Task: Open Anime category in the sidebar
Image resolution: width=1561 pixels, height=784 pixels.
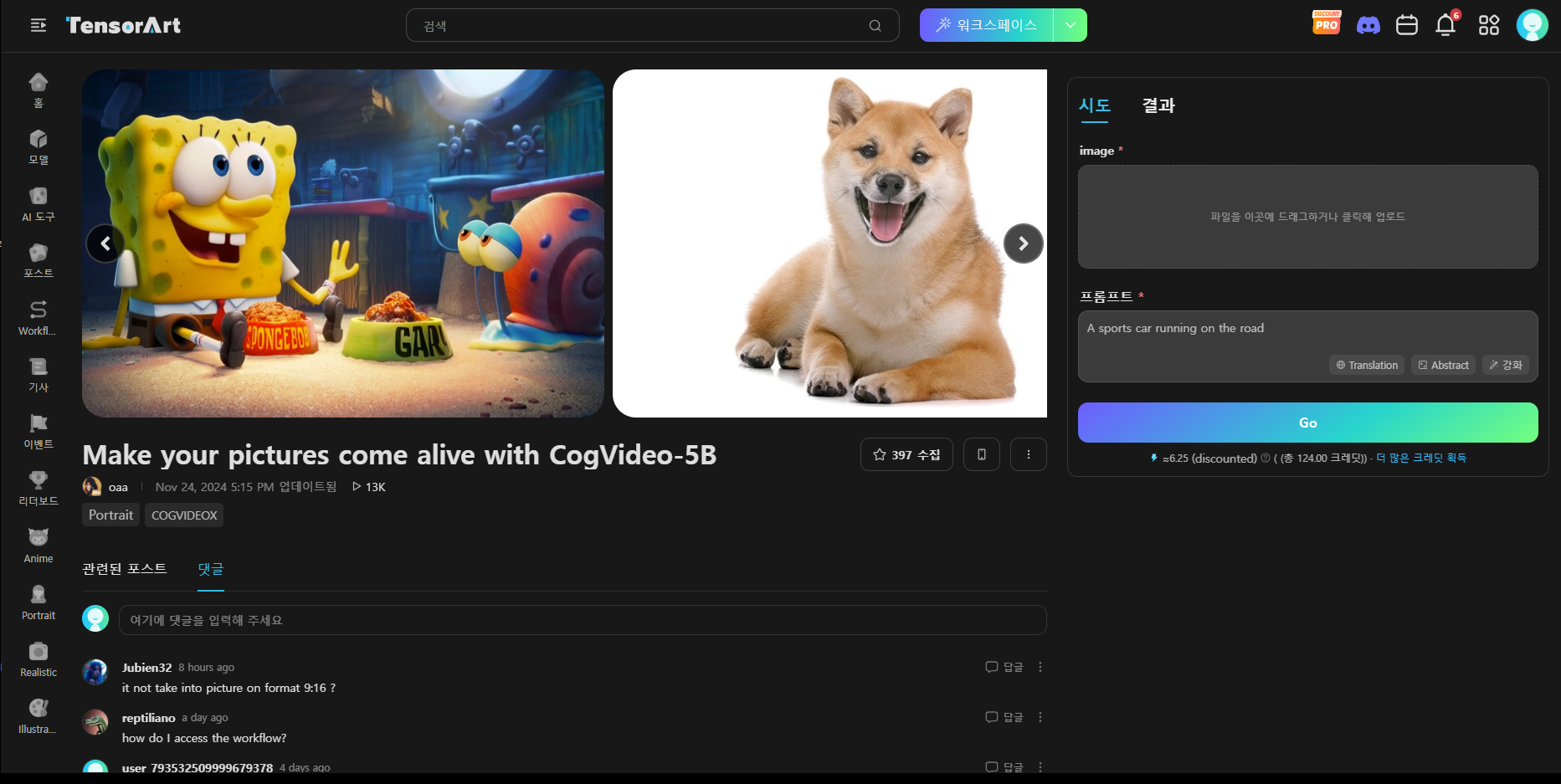Action: pyautogui.click(x=39, y=546)
